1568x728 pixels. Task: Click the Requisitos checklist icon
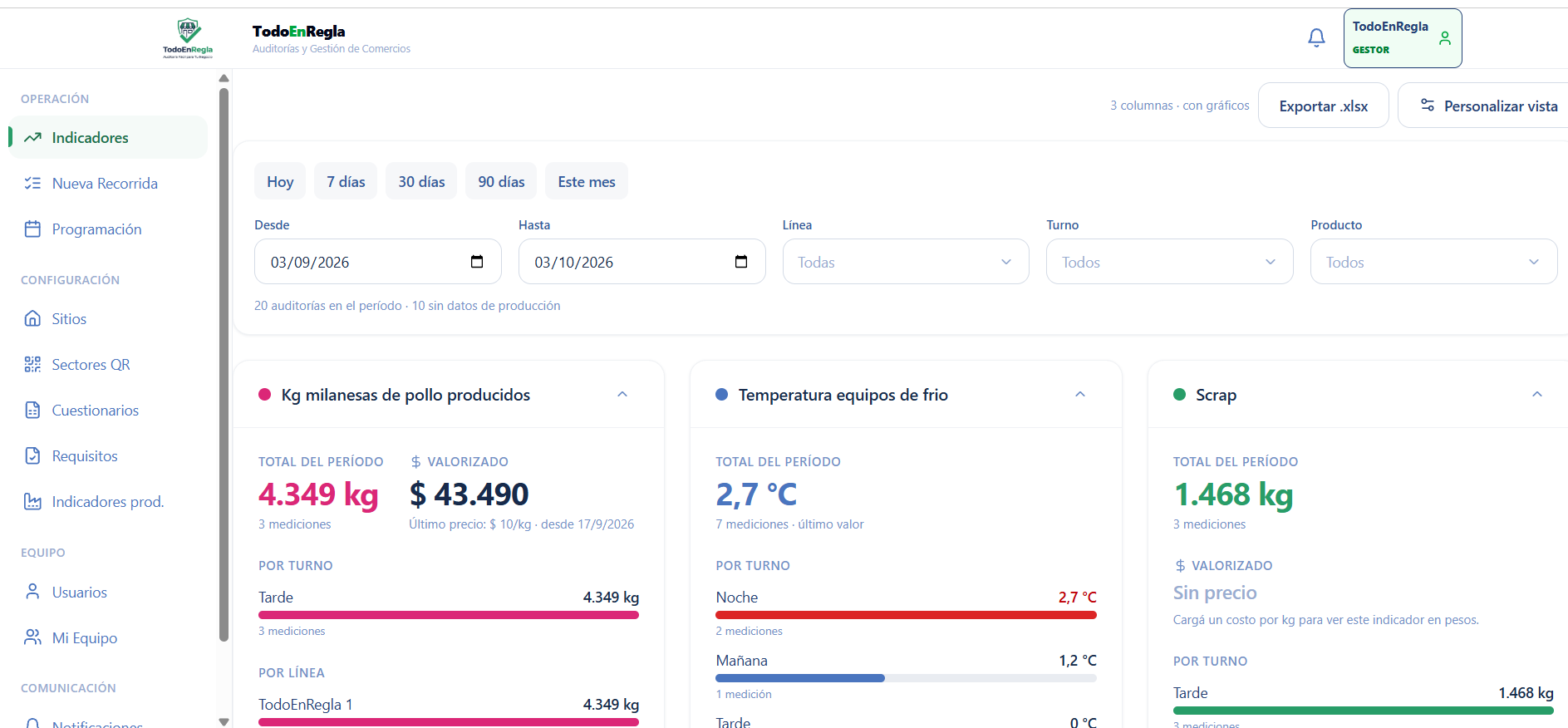tap(32, 455)
